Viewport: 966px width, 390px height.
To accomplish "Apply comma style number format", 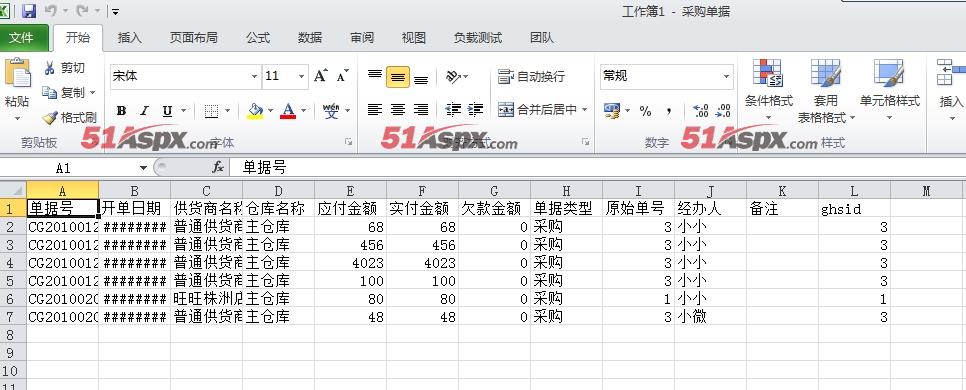I will coord(669,111).
